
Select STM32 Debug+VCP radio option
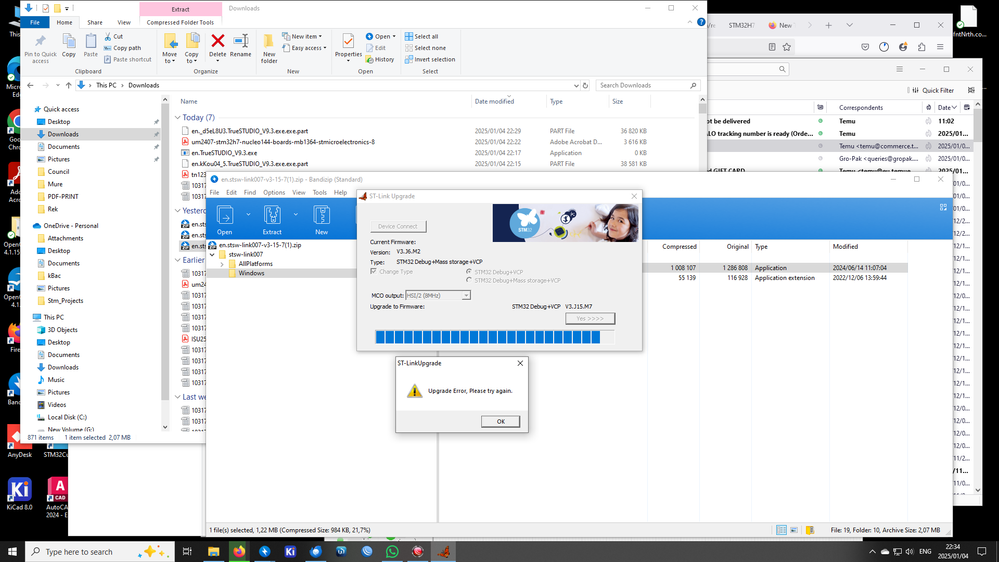[469, 272]
